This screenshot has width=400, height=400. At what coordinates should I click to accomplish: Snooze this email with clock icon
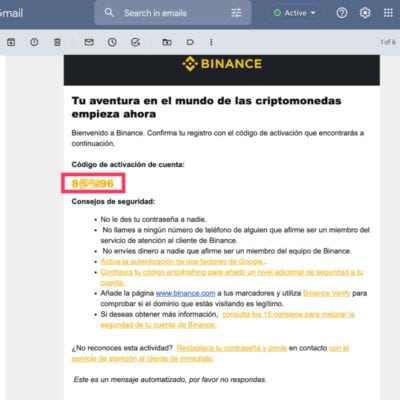[x=112, y=42]
